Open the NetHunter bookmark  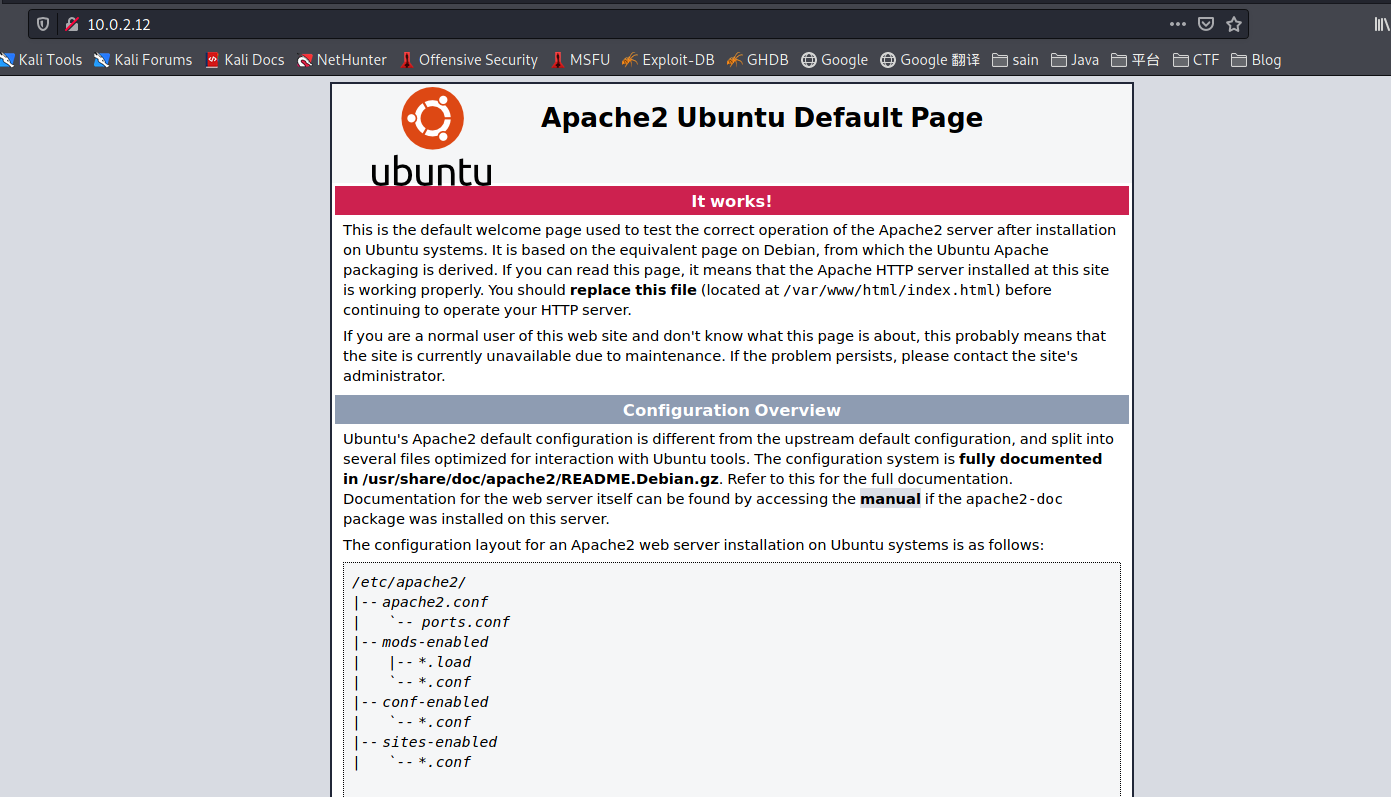[x=342, y=60]
